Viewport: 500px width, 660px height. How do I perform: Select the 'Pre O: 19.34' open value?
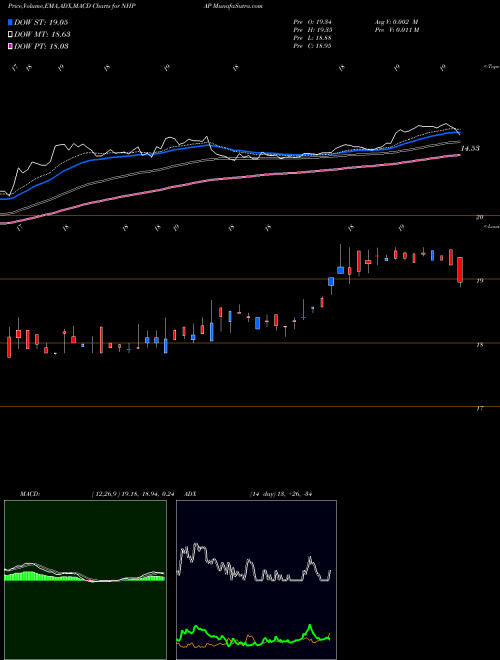pos(312,22)
